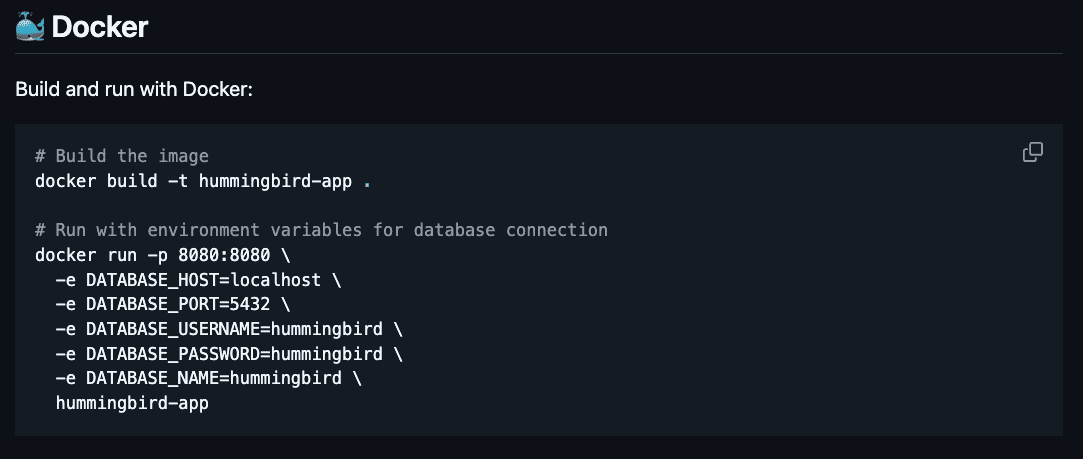Screen dimensions: 1083x459
Task: Click the DATABASE_HOST=localhost line
Action: [x=198, y=280]
